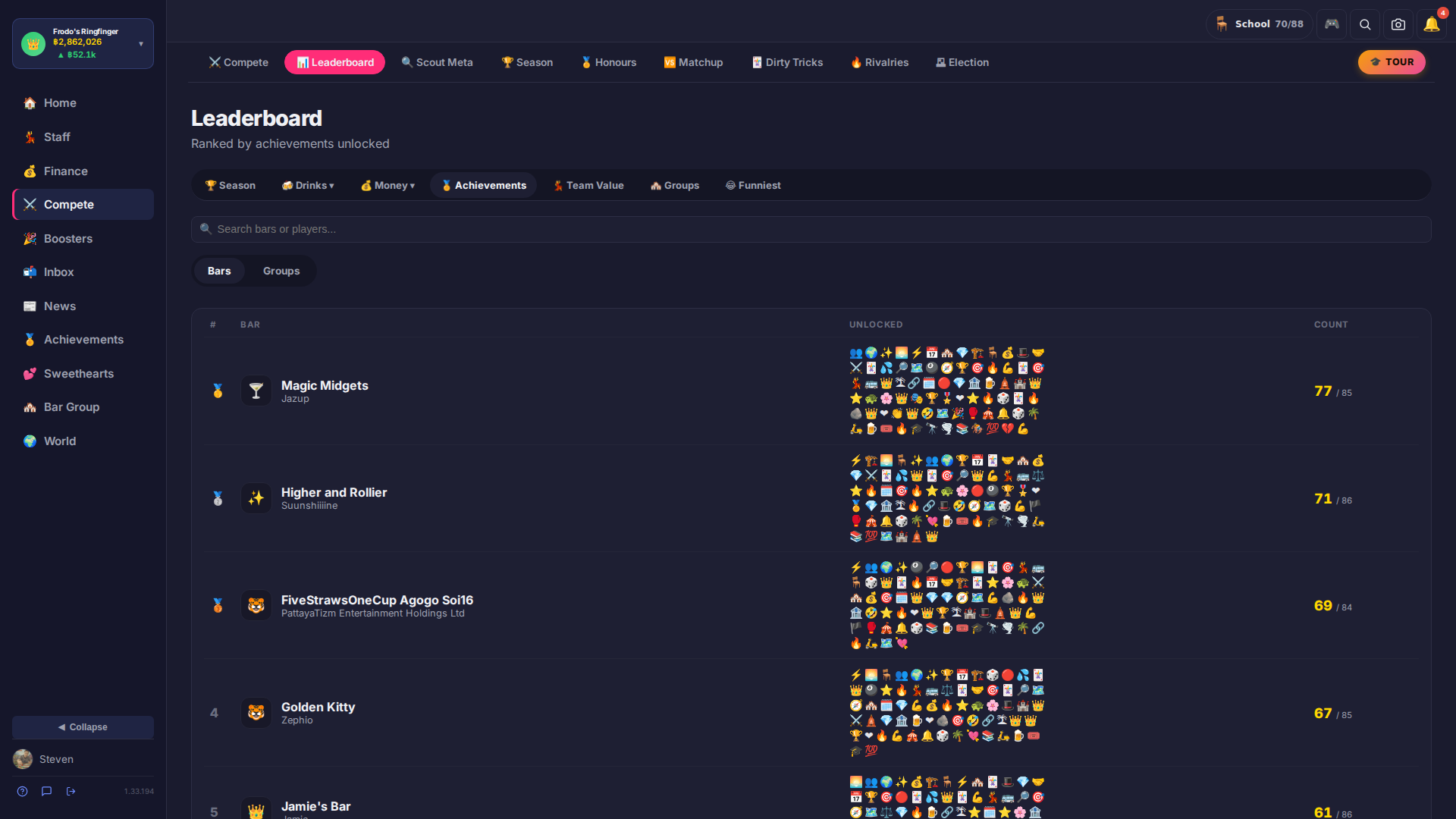Open Magic Midgets bar name

(325, 385)
